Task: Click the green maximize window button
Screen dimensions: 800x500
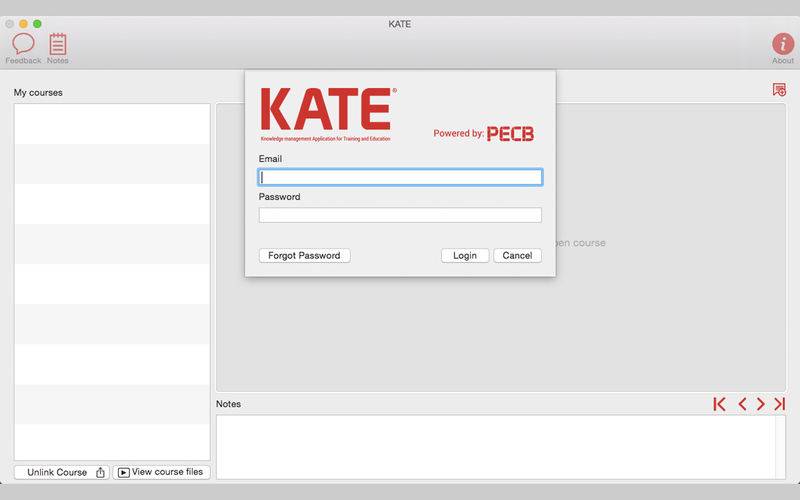Action: (37, 24)
